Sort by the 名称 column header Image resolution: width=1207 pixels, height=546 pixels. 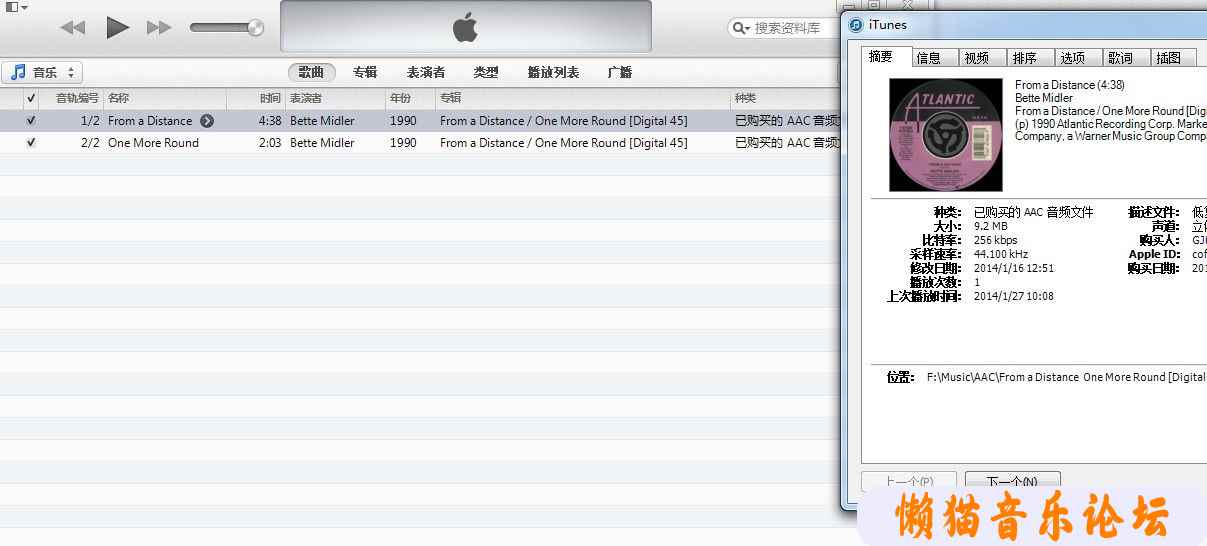(x=165, y=98)
